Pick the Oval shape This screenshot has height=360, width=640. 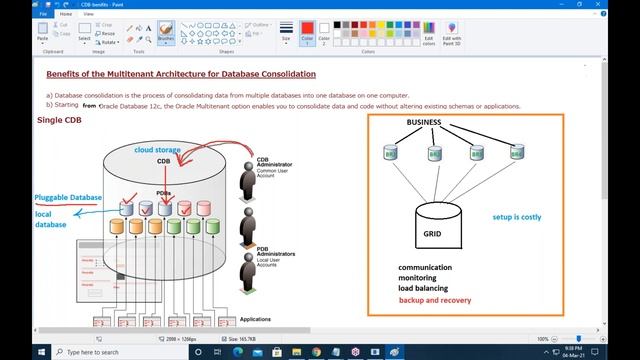pyautogui.click(x=200, y=25)
